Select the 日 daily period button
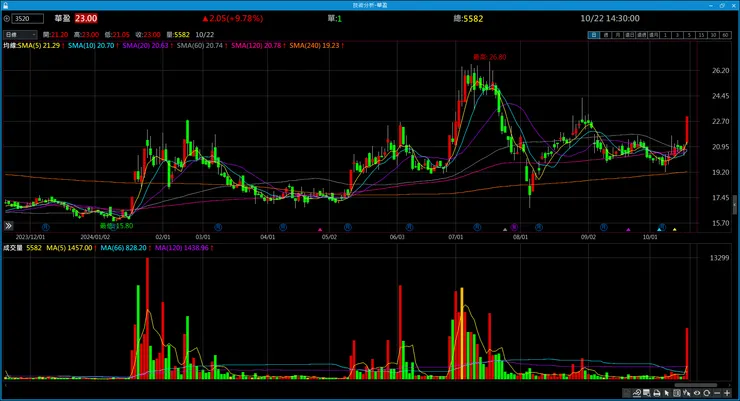The height and width of the screenshot is (401, 740). click(x=594, y=35)
